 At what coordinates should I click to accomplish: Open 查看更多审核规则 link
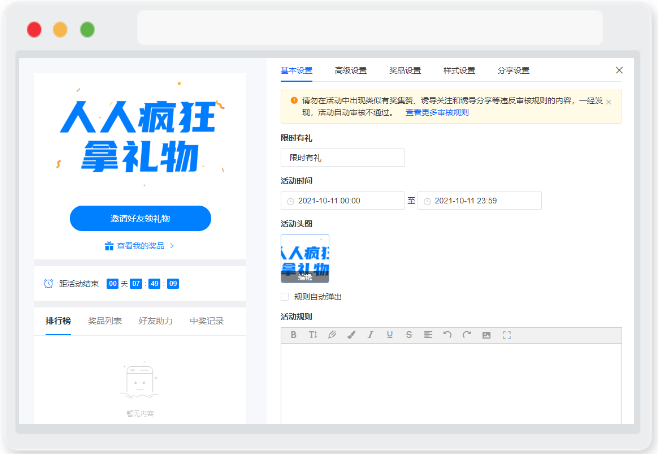pyautogui.click(x=437, y=112)
